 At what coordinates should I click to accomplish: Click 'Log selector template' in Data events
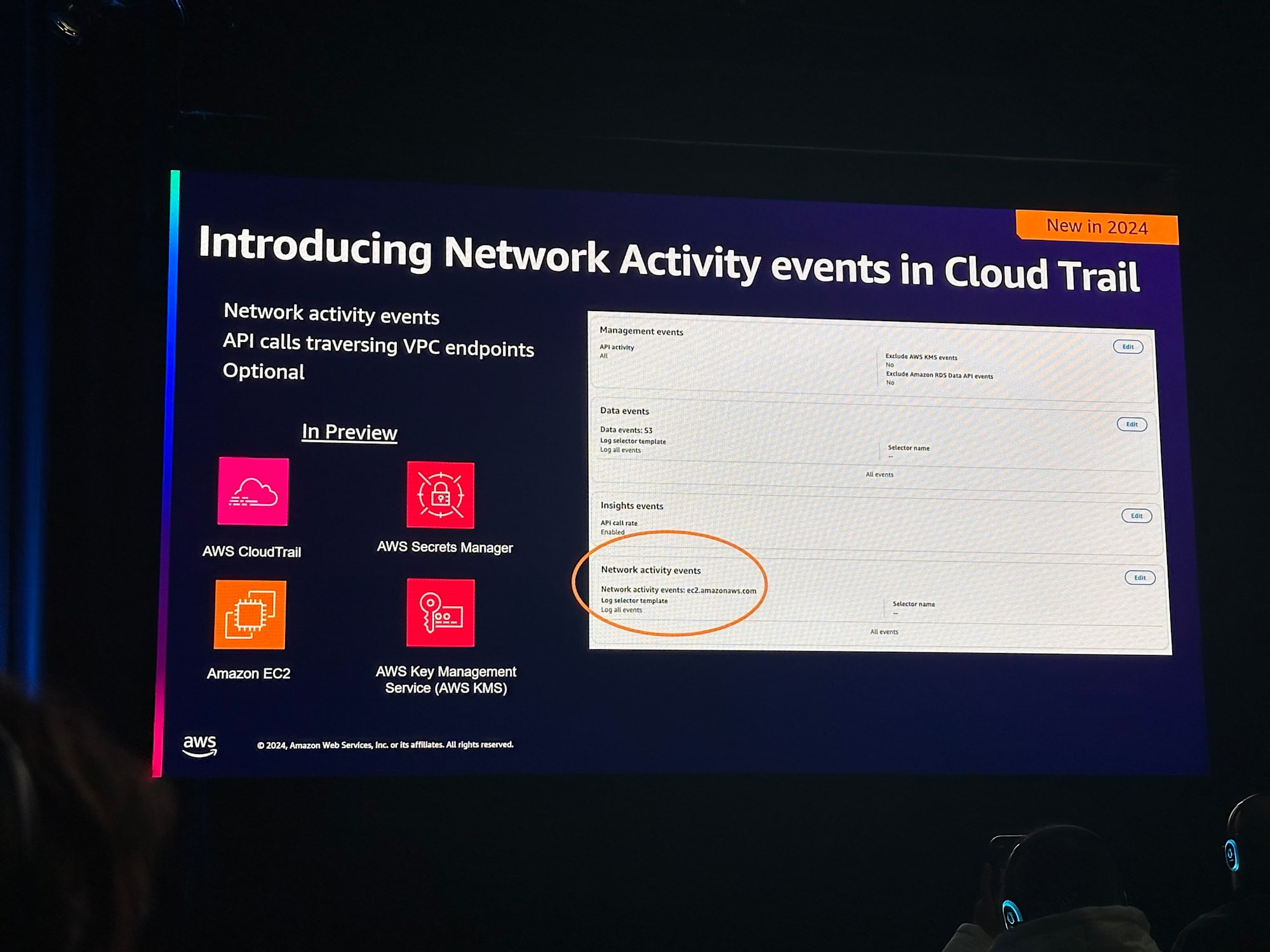click(633, 441)
